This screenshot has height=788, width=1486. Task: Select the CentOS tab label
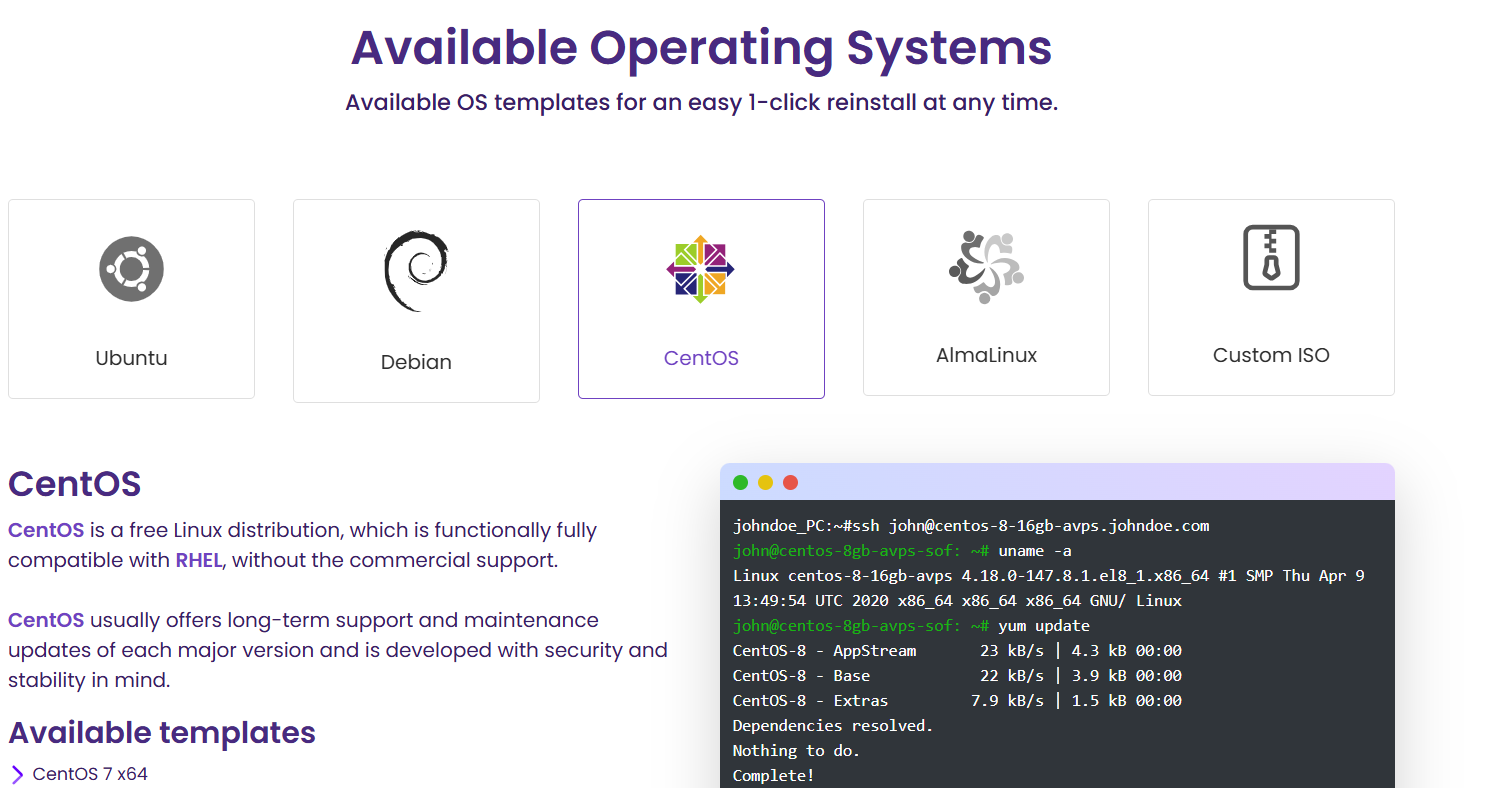coord(701,358)
